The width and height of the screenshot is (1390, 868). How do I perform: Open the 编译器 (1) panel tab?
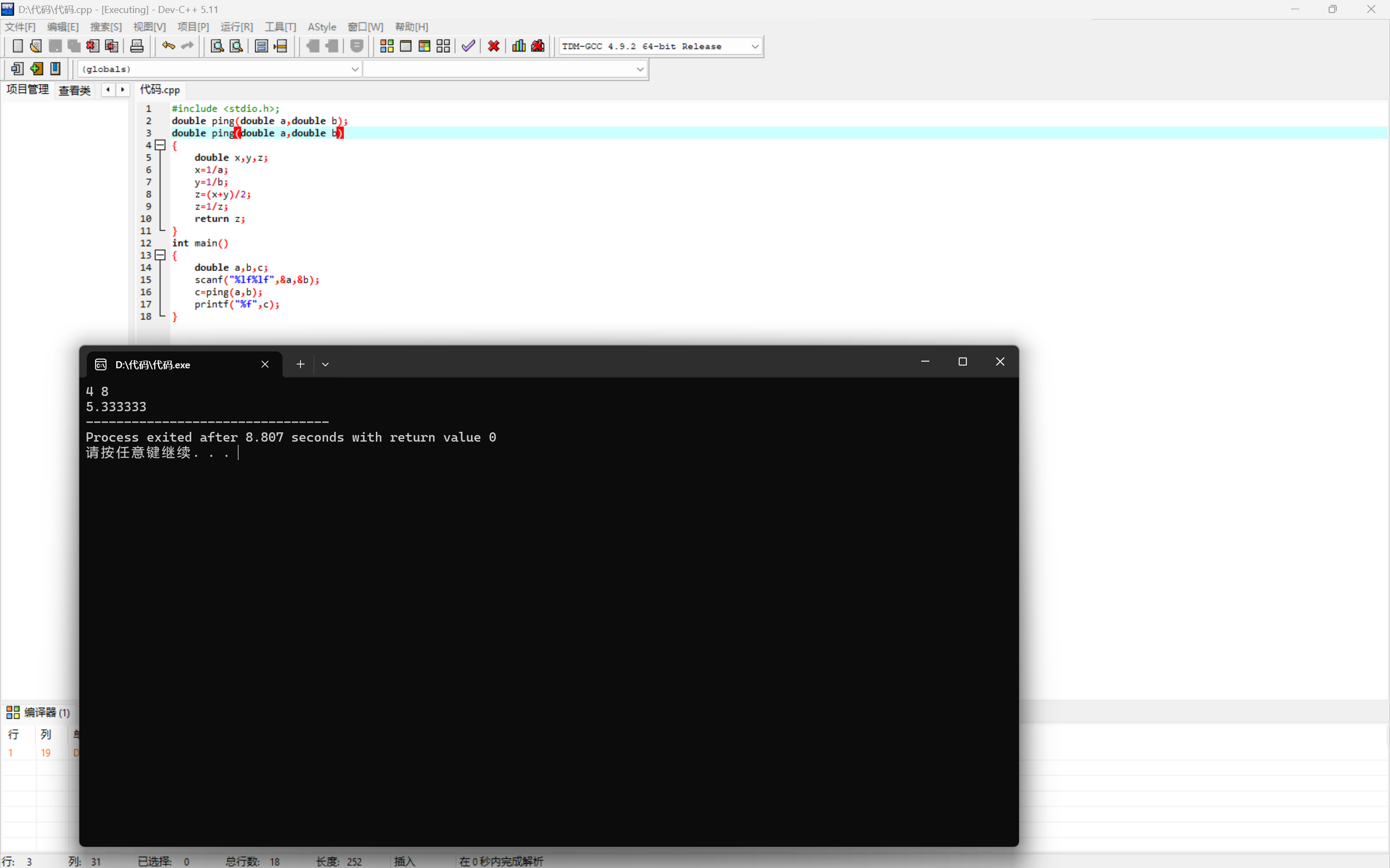click(39, 713)
